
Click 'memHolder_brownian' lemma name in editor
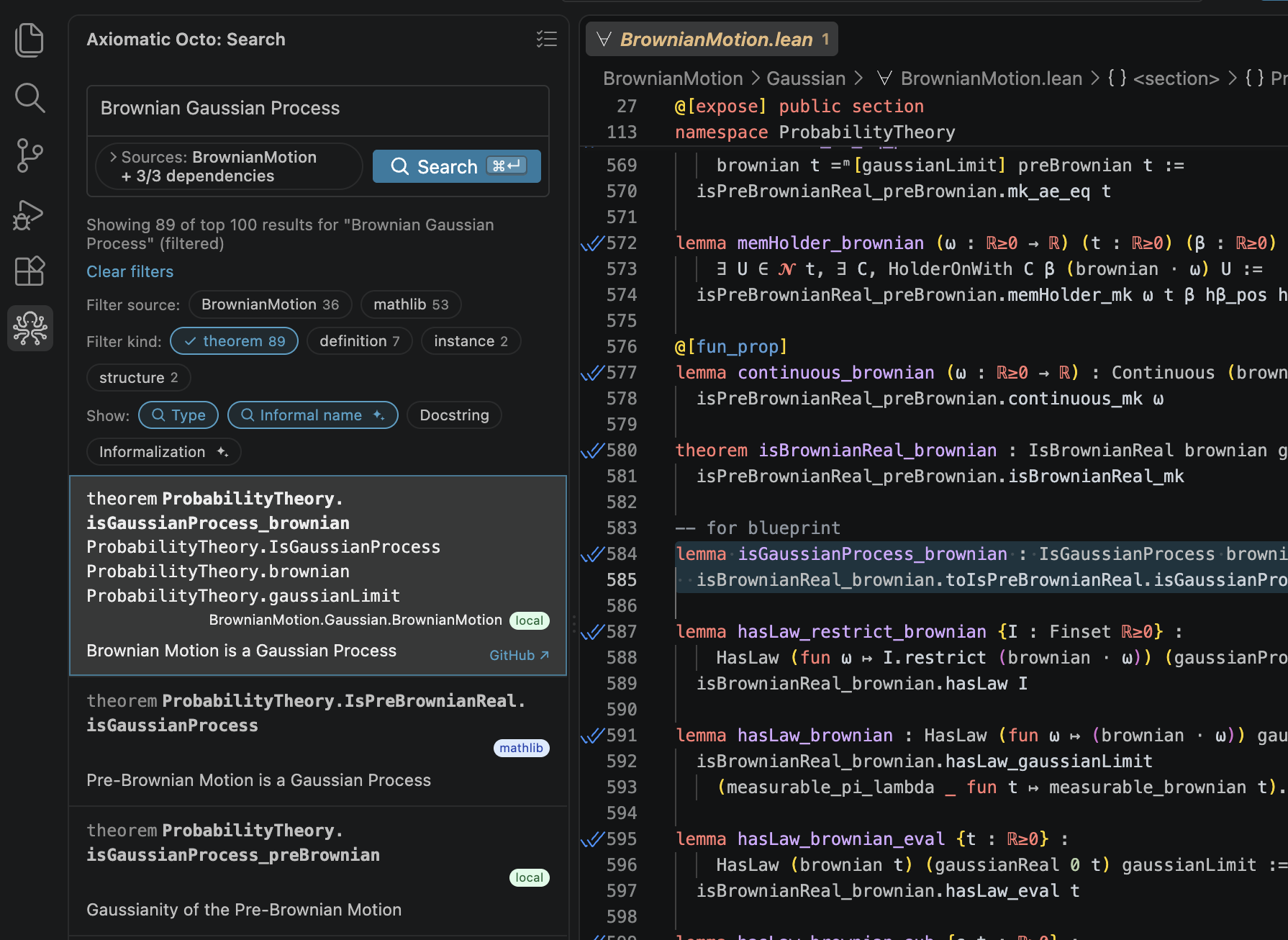pos(830,243)
